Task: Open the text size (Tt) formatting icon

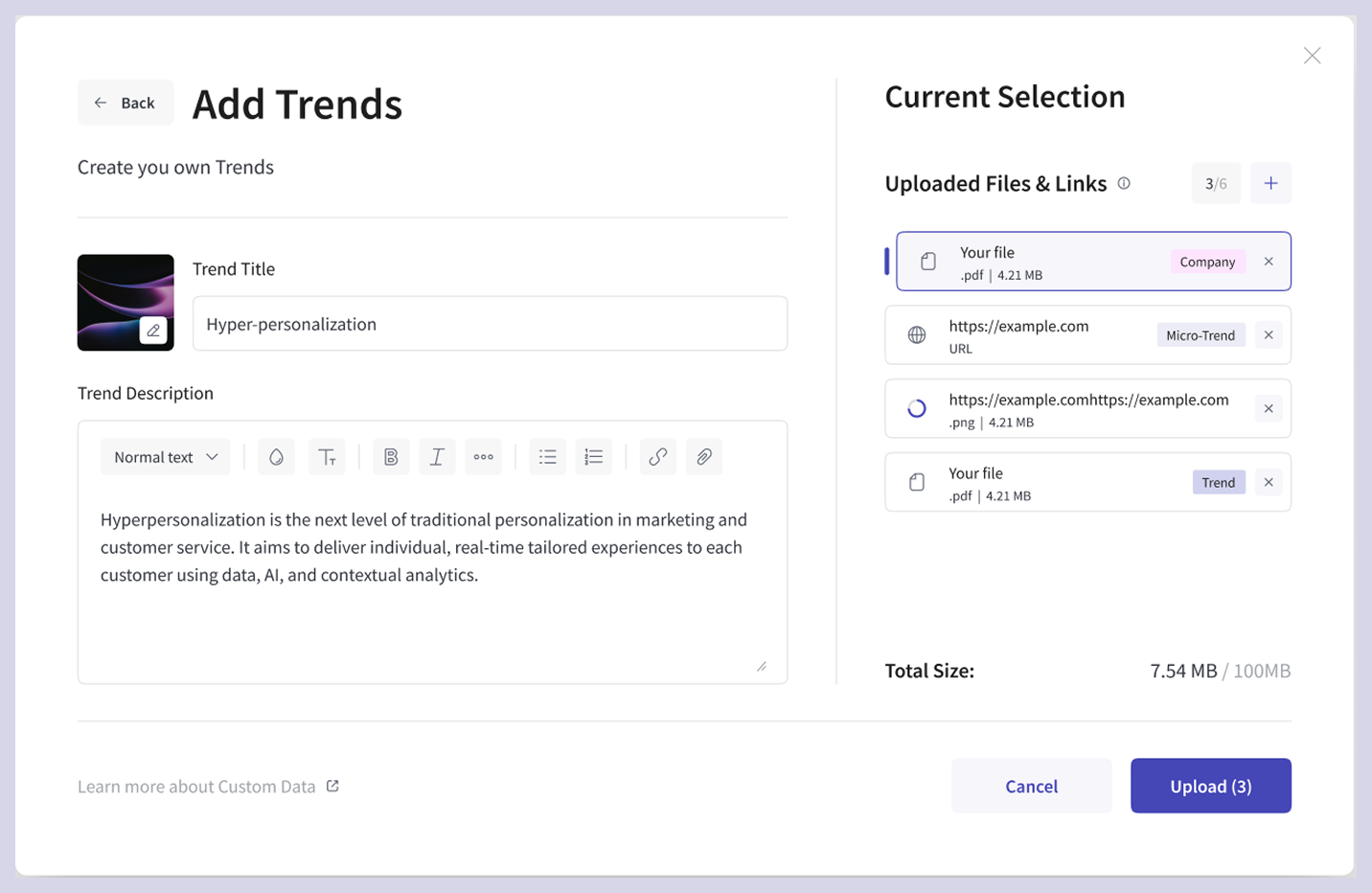Action: coord(327,456)
